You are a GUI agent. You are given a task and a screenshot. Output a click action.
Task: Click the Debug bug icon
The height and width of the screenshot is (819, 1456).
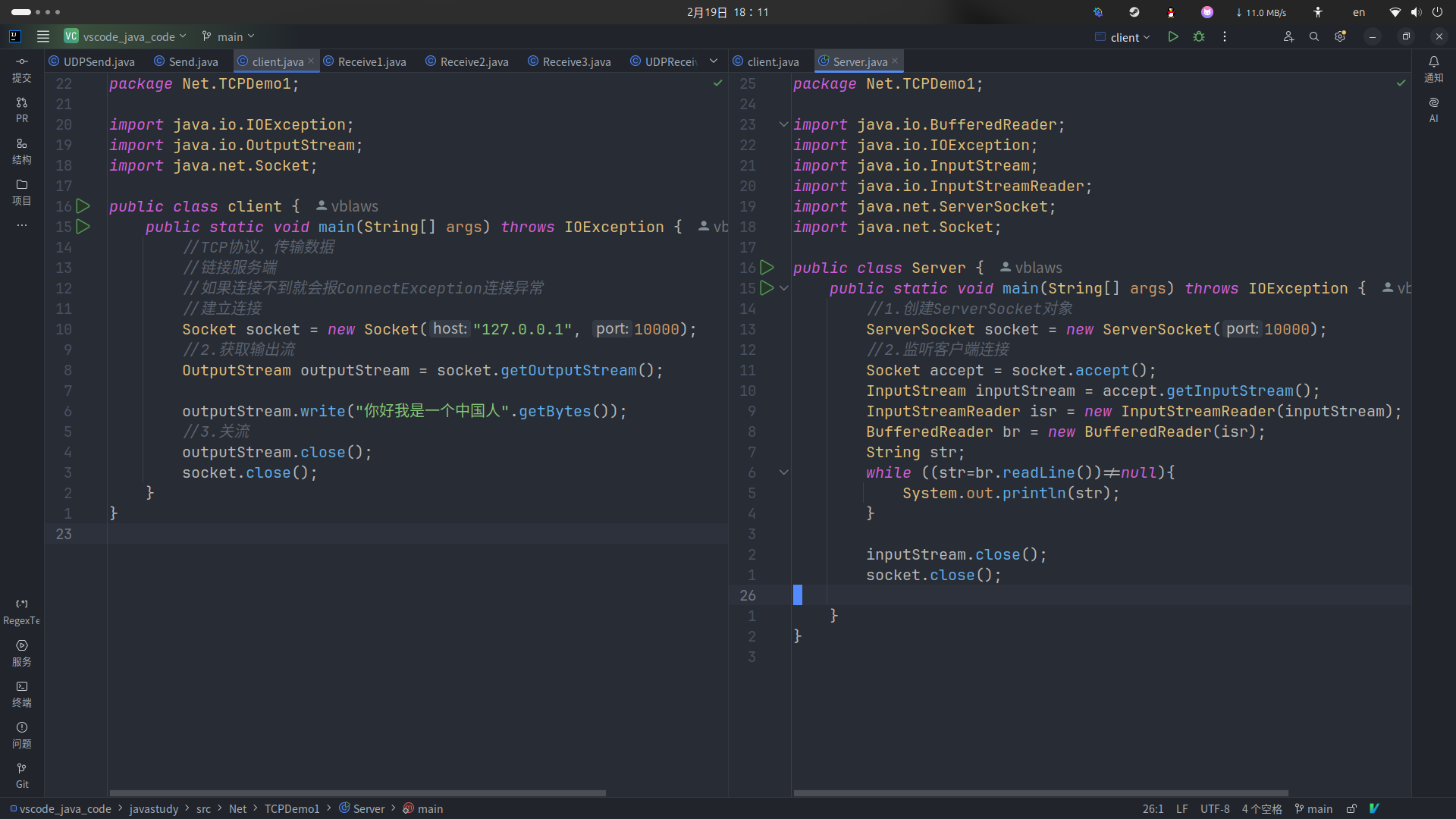point(1199,36)
